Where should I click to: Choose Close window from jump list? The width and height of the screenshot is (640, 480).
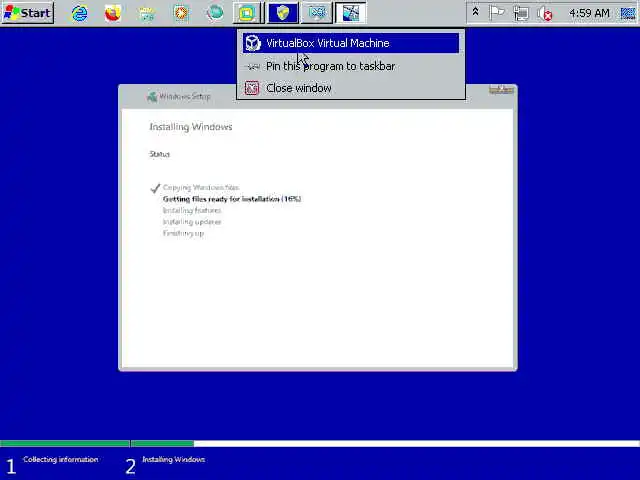point(351,88)
